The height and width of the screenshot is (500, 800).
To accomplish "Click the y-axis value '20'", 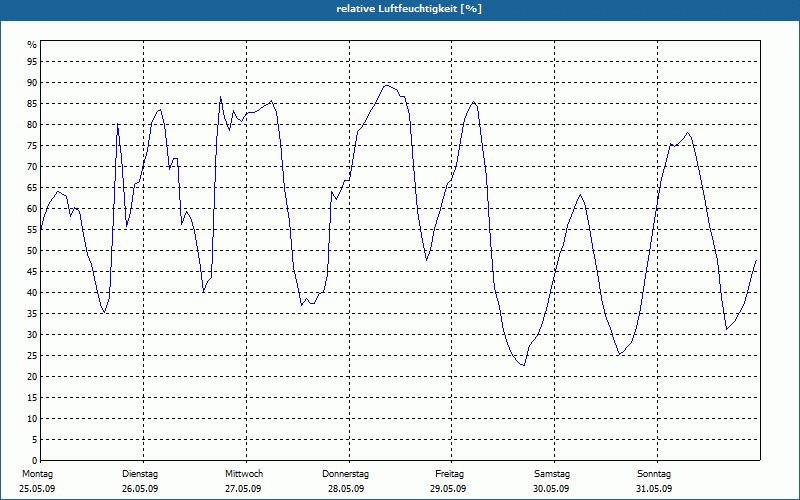I will point(32,377).
